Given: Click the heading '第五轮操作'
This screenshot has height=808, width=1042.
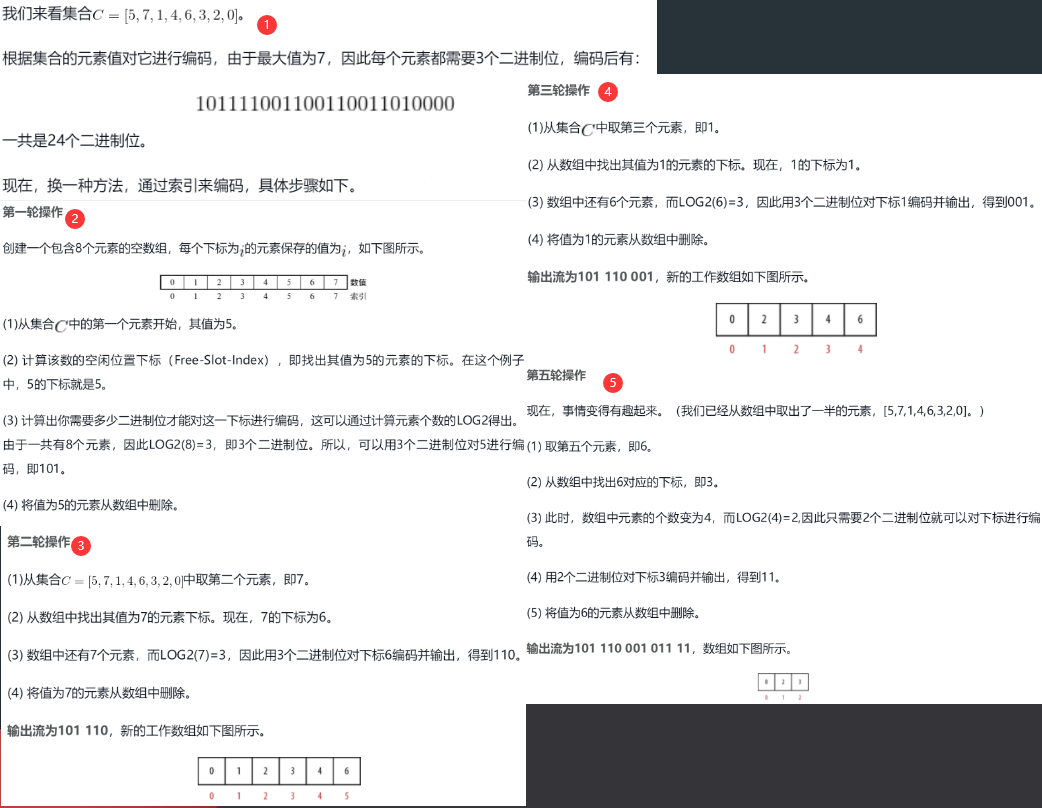Looking at the screenshot, I should pos(556,375).
